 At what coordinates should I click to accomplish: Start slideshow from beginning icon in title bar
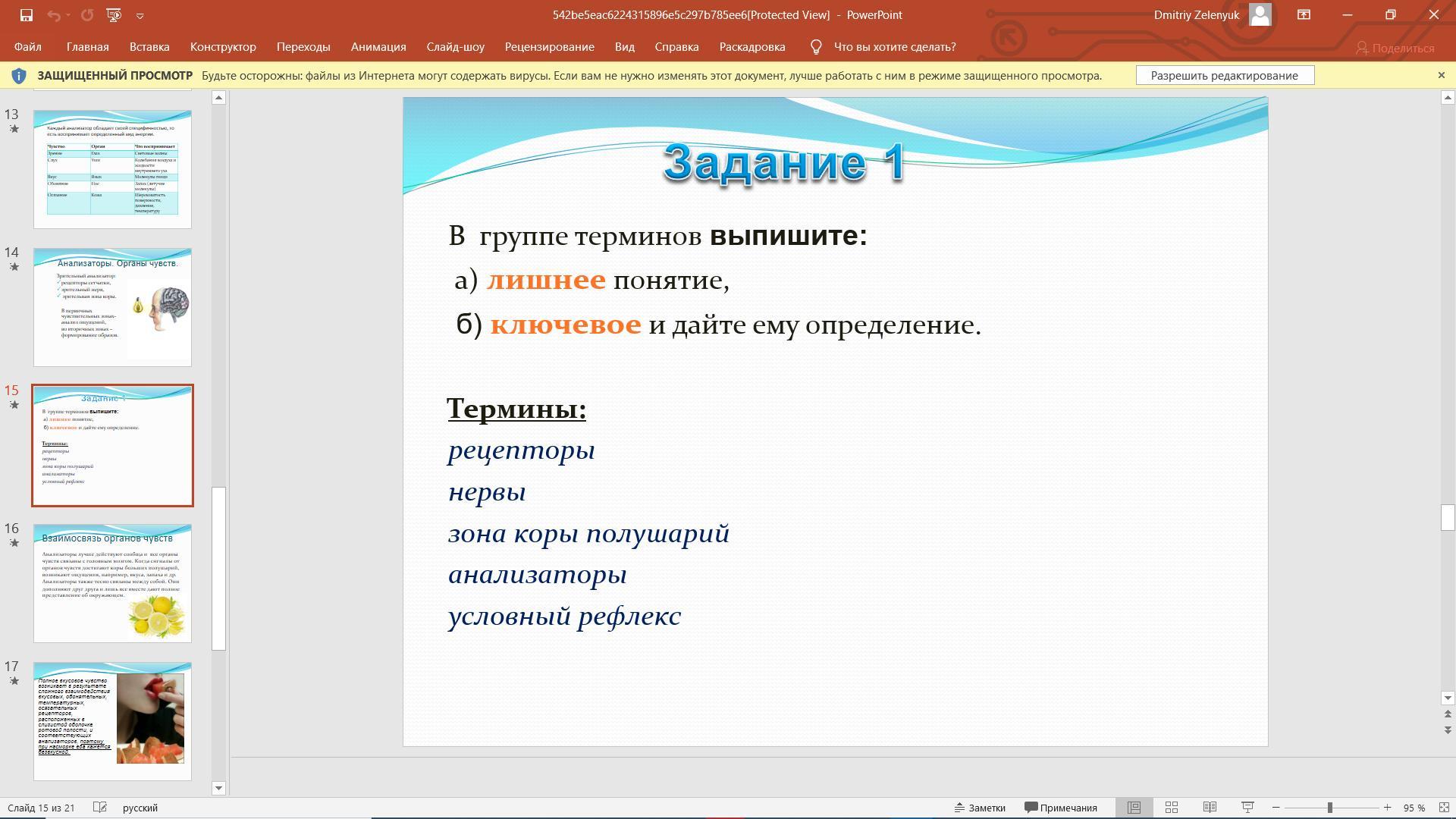click(114, 15)
